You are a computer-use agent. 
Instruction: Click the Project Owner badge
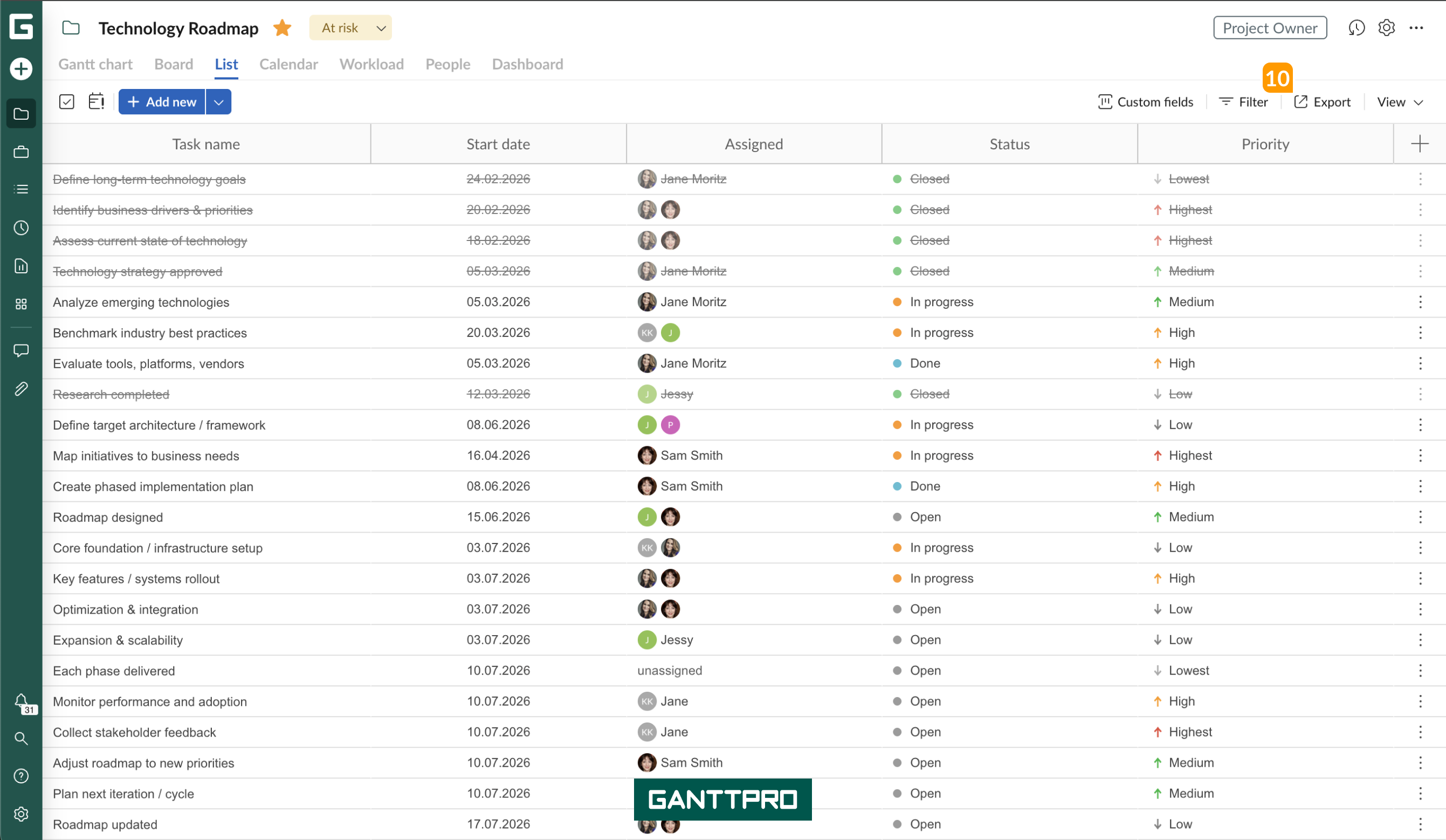tap(1270, 27)
